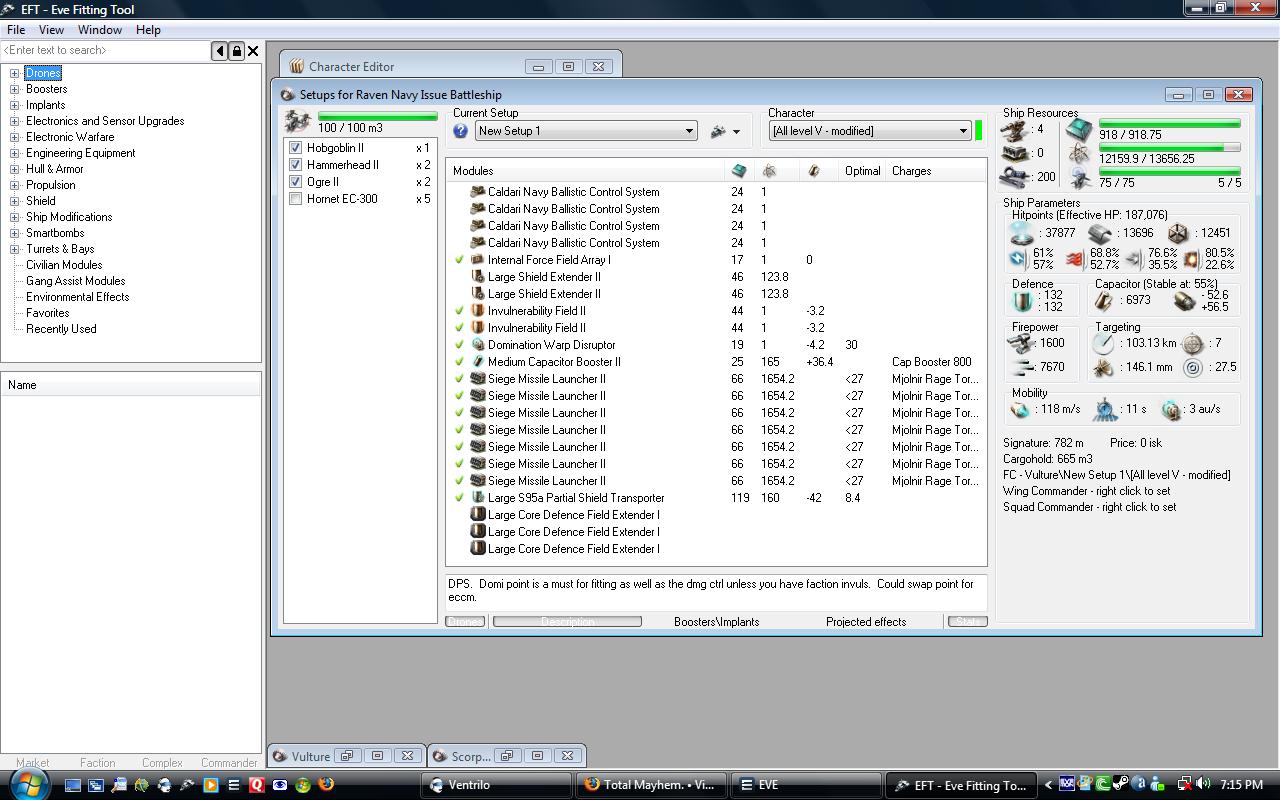The image size is (1280, 800).
Task: Click the lock icon beside the search box
Action: click(x=236, y=51)
